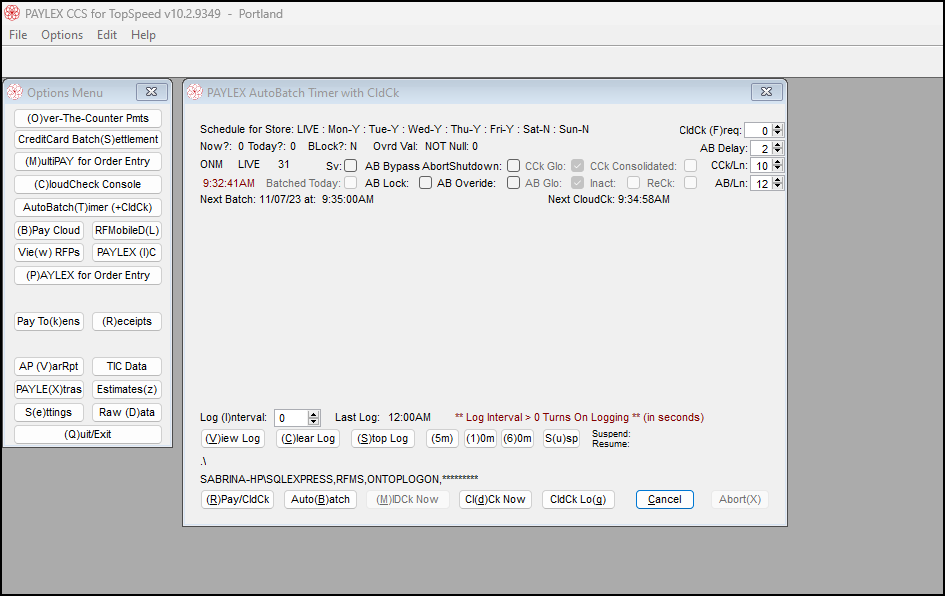
Task: Click the (C)lear Log button
Action: click(308, 438)
